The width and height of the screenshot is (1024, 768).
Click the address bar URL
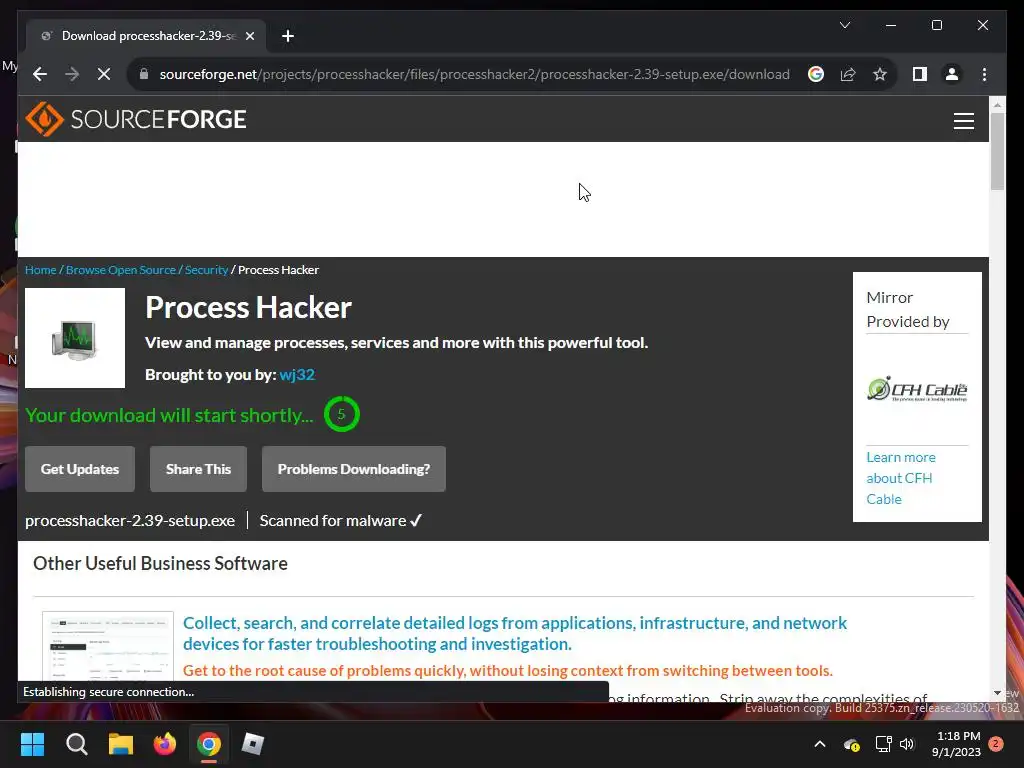coord(474,74)
